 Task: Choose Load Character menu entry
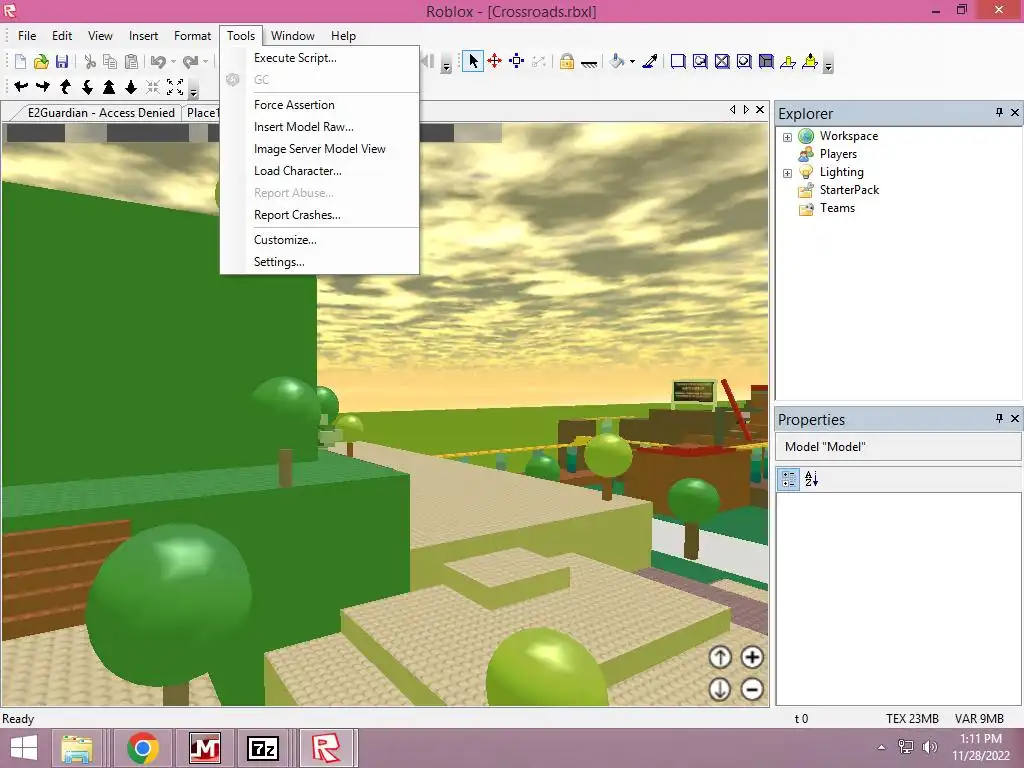point(320,171)
